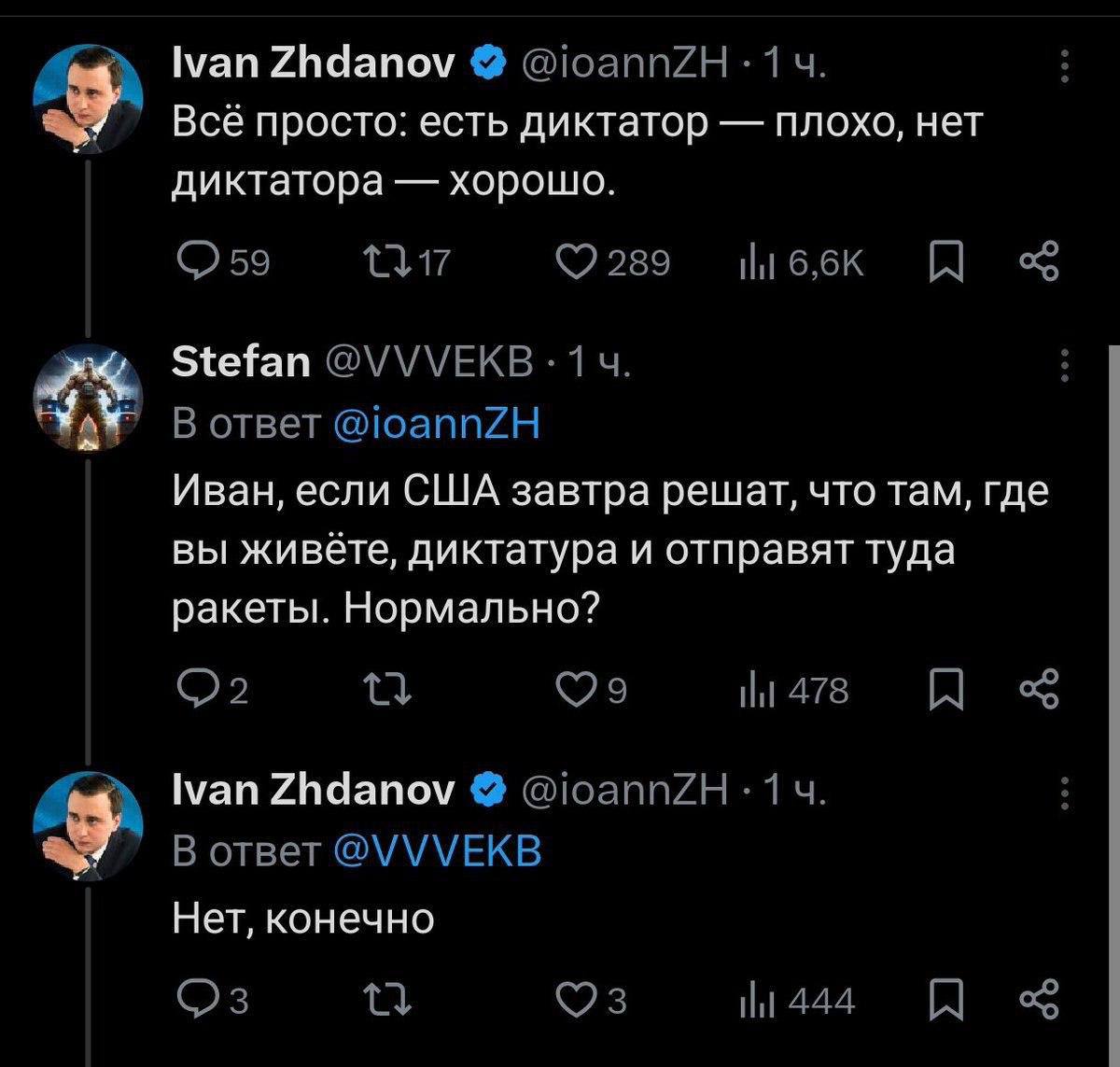Bookmark Stefan's reply tweet
Image resolution: width=1120 pixels, height=1067 pixels.
coord(947,690)
